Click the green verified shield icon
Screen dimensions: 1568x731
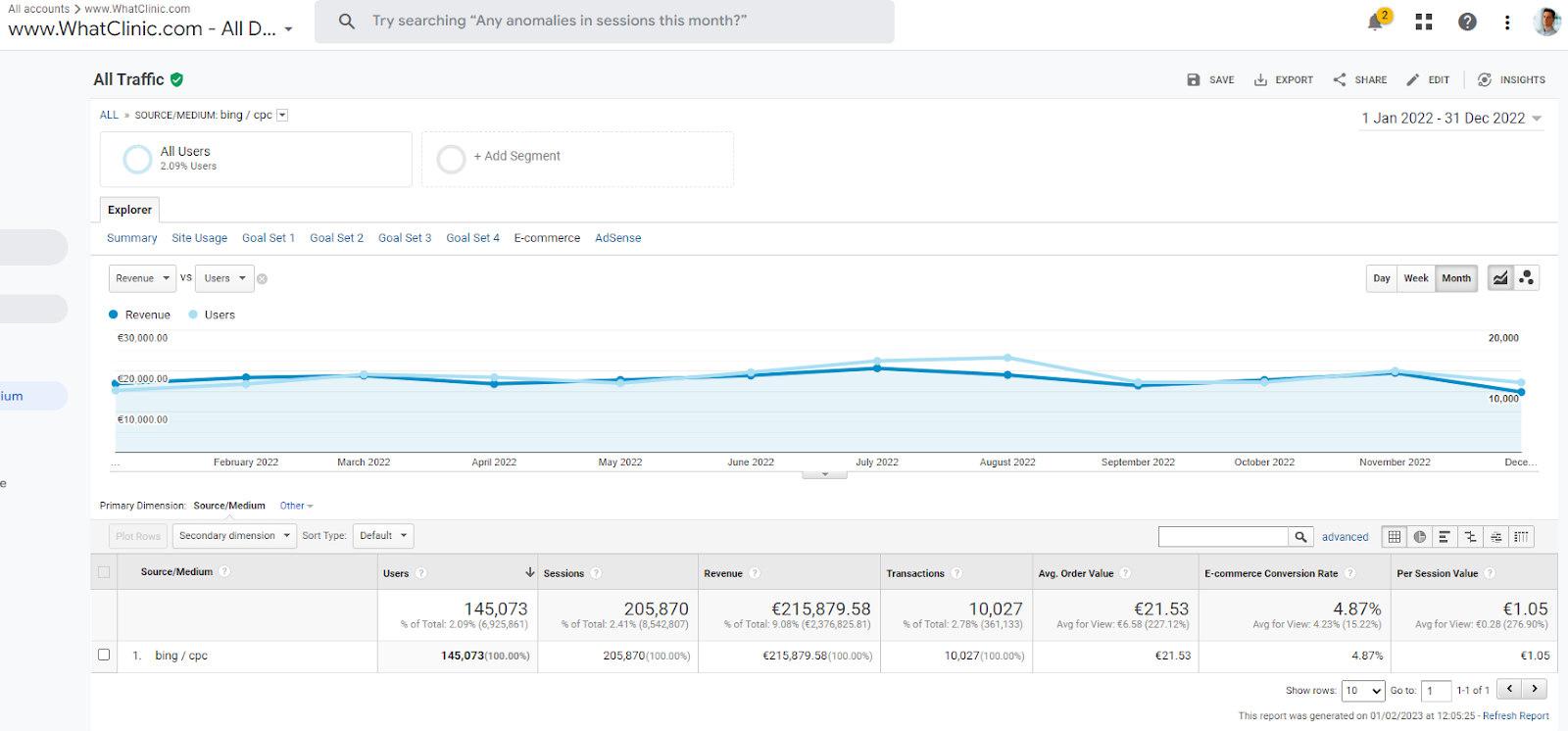tap(176, 79)
